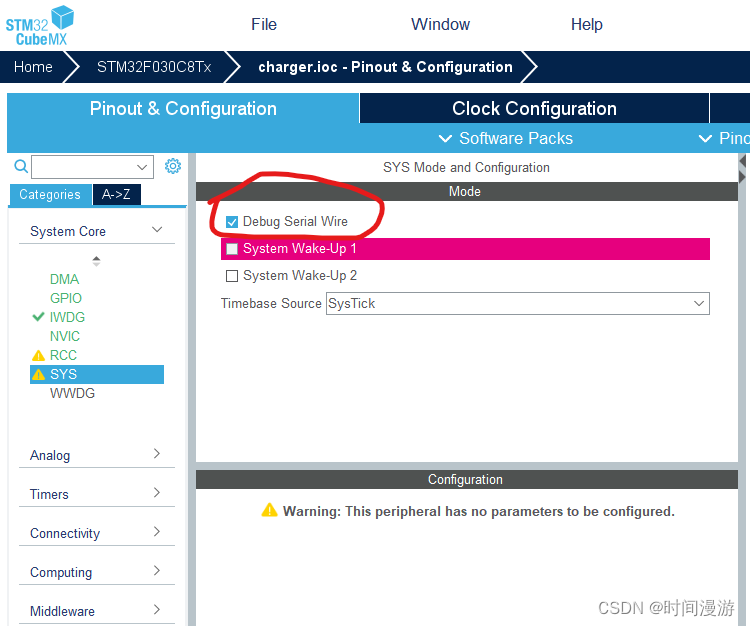Select NVIC in System Core list
The height and width of the screenshot is (626, 750).
(x=65, y=336)
